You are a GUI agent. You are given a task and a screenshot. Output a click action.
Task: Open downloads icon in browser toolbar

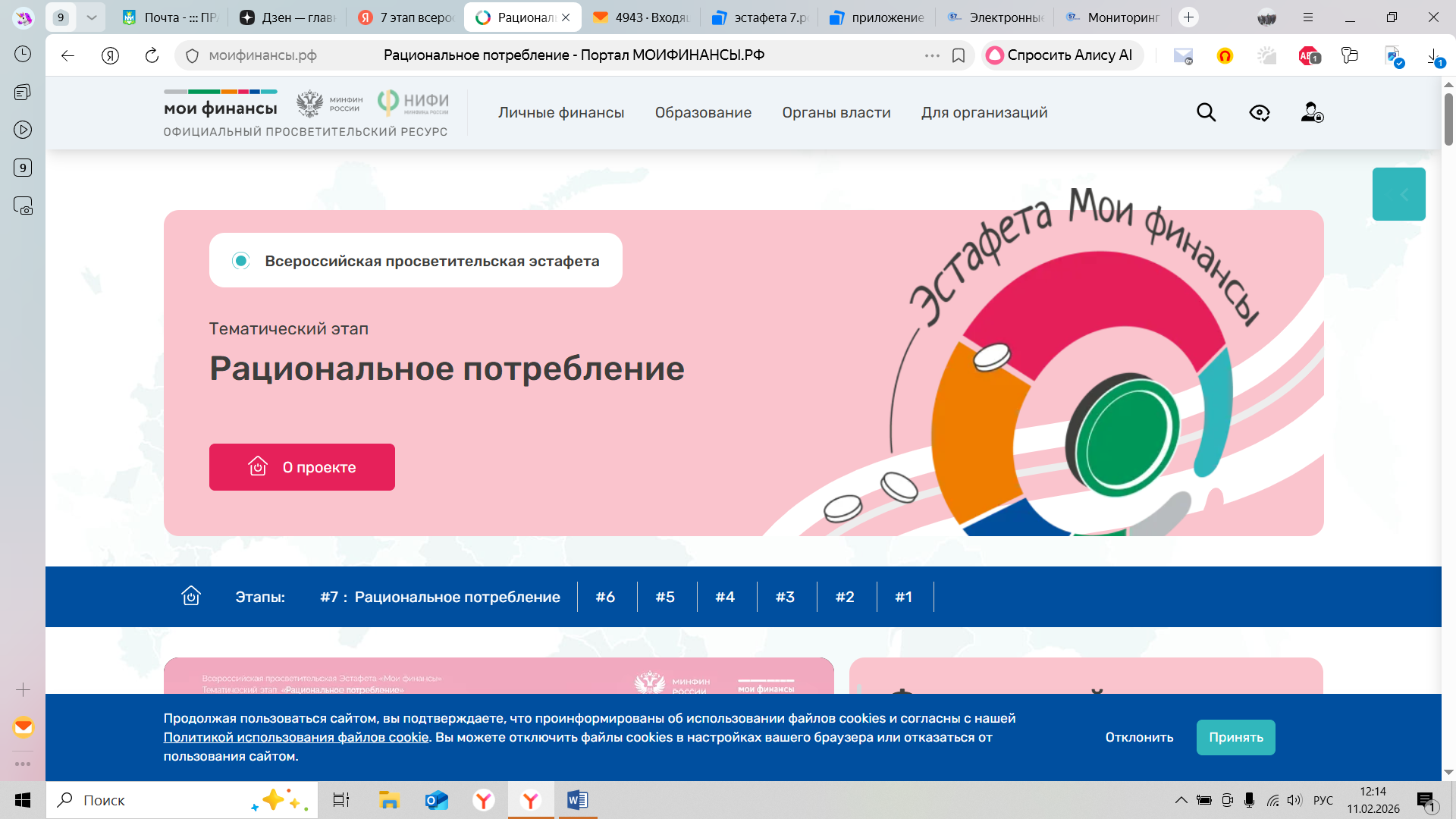click(x=1435, y=55)
